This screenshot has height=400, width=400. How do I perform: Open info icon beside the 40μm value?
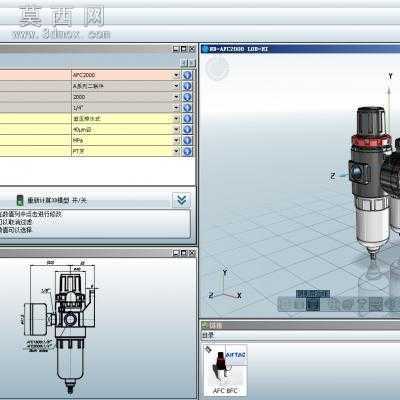pyautogui.click(x=187, y=129)
